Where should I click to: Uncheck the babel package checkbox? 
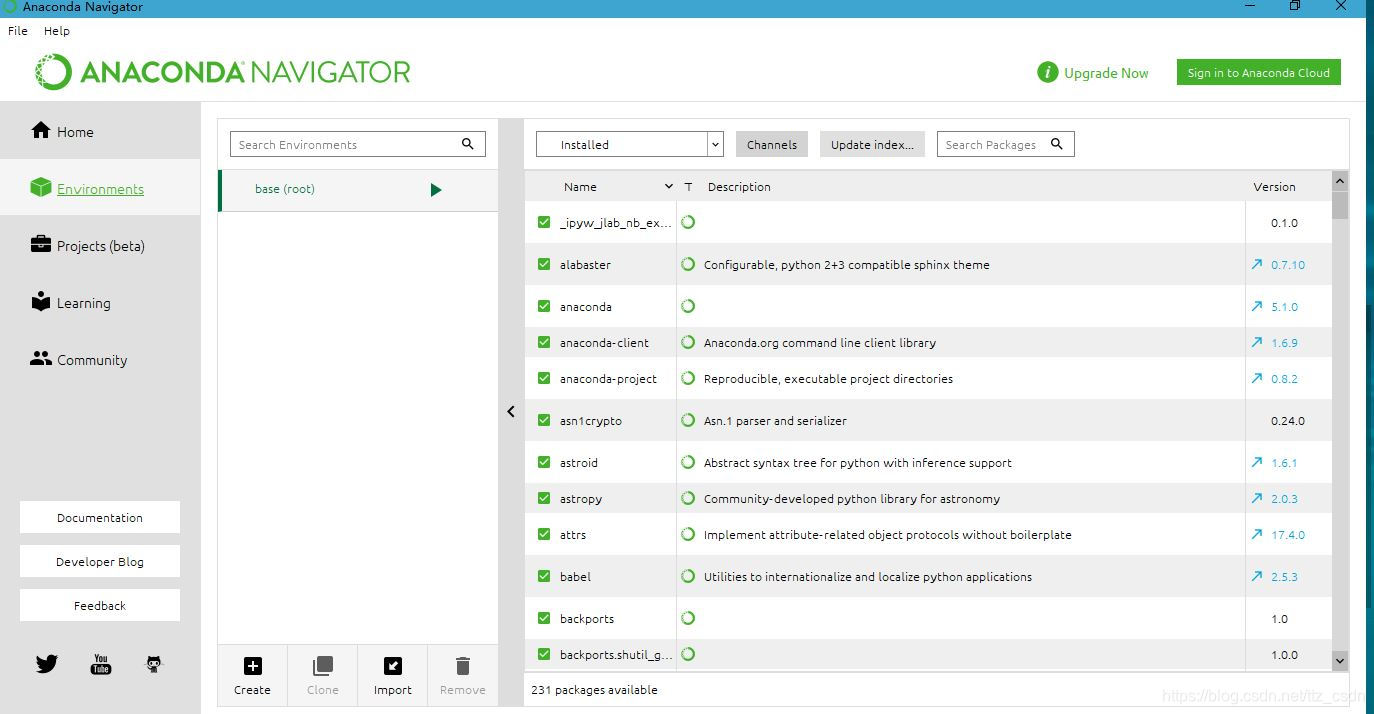click(544, 576)
